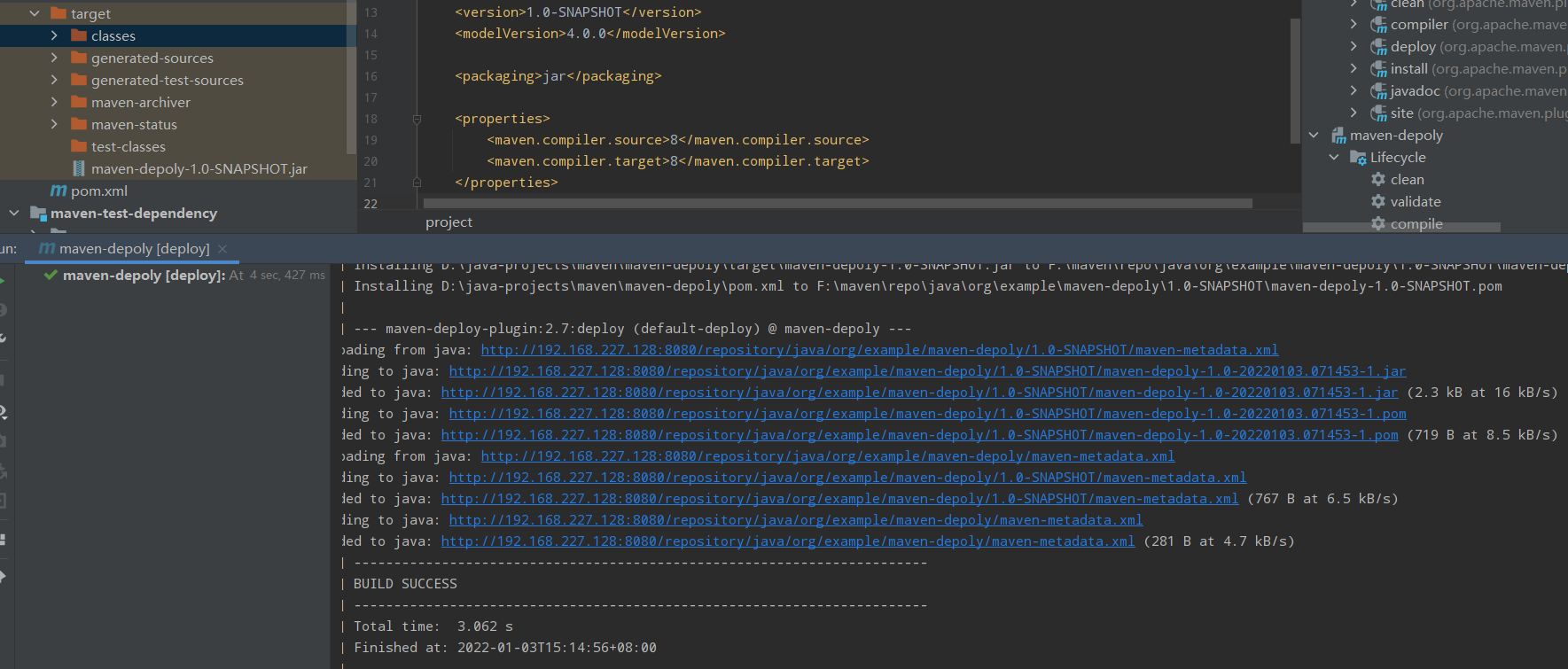Viewport: 1568px width, 669px height.
Task: Expand the site plugin node
Action: click(x=1353, y=113)
